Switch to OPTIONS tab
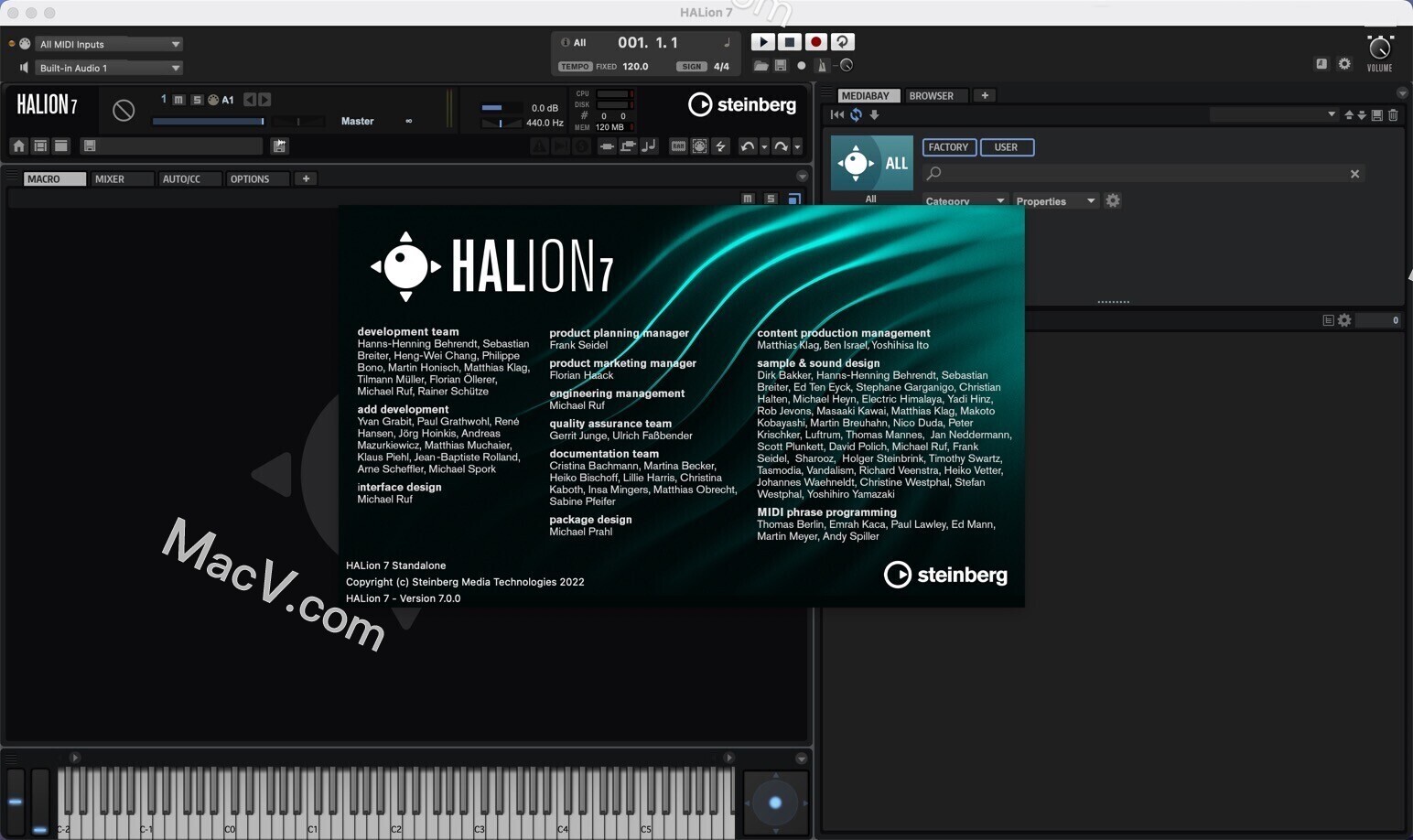The height and width of the screenshot is (840, 1413). [x=257, y=179]
